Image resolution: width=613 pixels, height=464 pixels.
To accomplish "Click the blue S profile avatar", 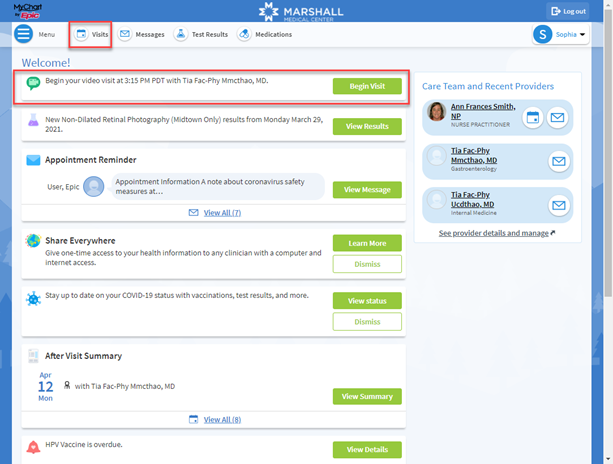I will point(543,34).
